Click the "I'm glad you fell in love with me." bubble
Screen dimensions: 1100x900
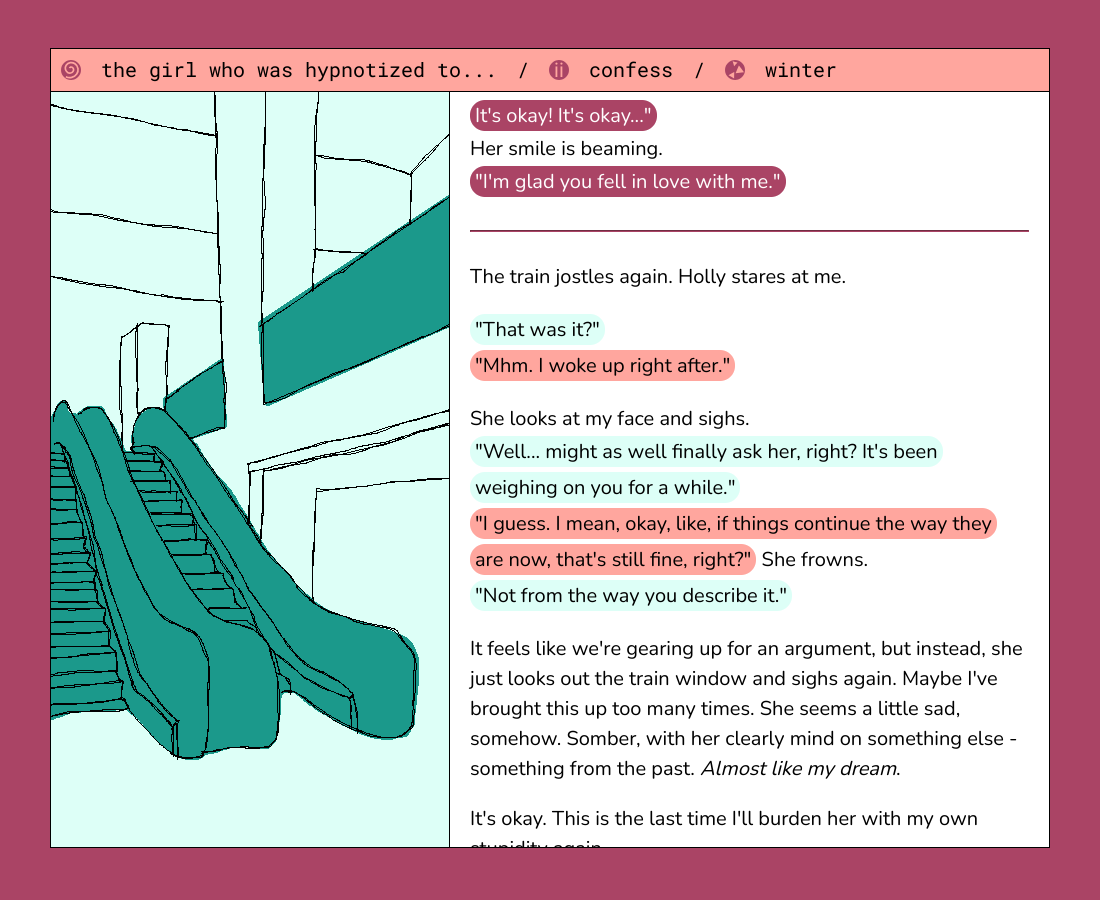coord(628,182)
